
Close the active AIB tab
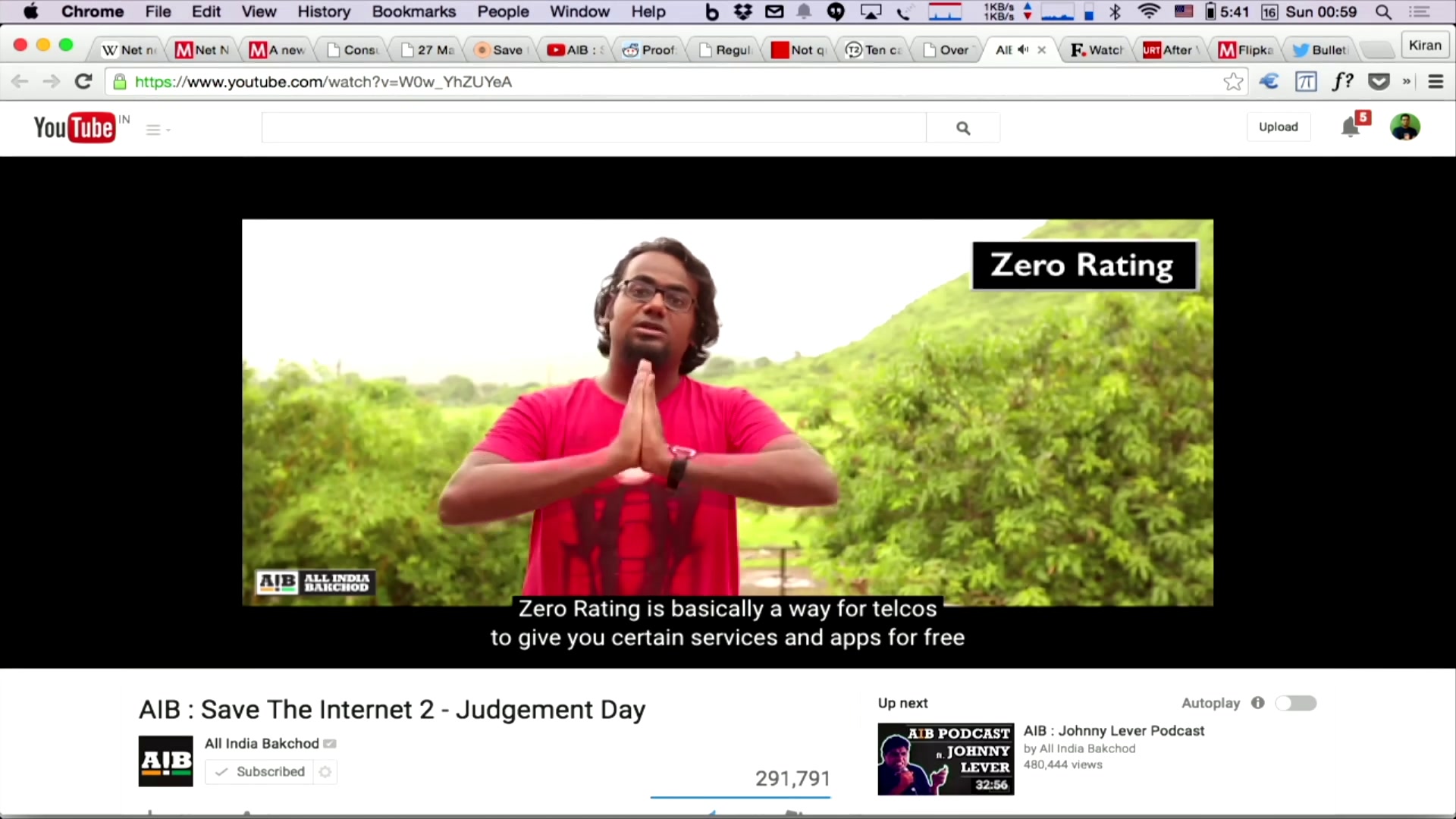1042,50
